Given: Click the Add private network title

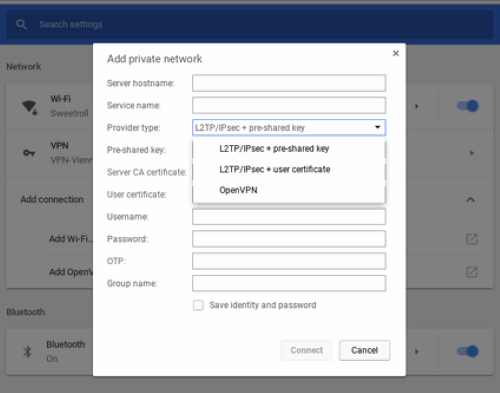Looking at the screenshot, I should click(154, 59).
